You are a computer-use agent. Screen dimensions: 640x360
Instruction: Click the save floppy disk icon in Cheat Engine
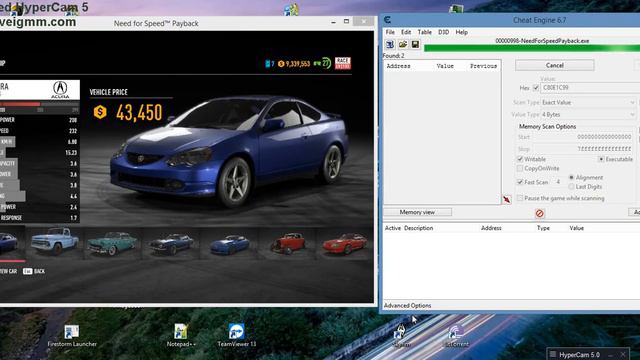click(x=415, y=44)
